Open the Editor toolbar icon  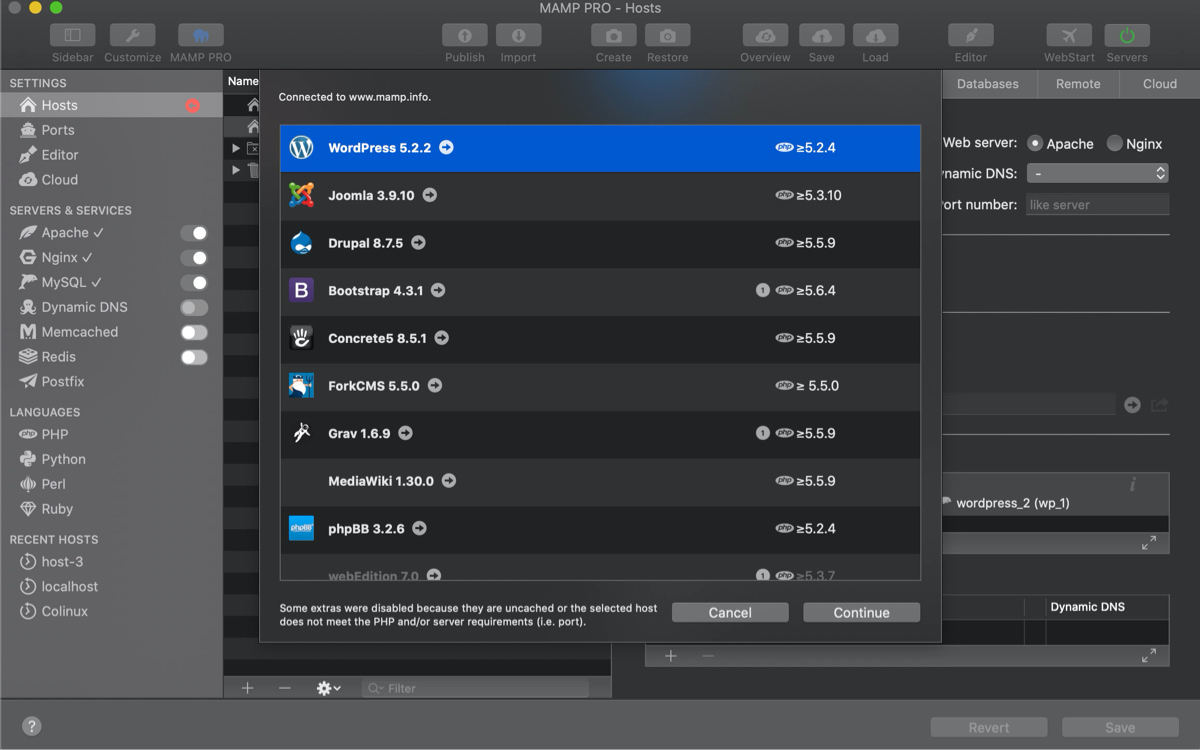coord(970,35)
